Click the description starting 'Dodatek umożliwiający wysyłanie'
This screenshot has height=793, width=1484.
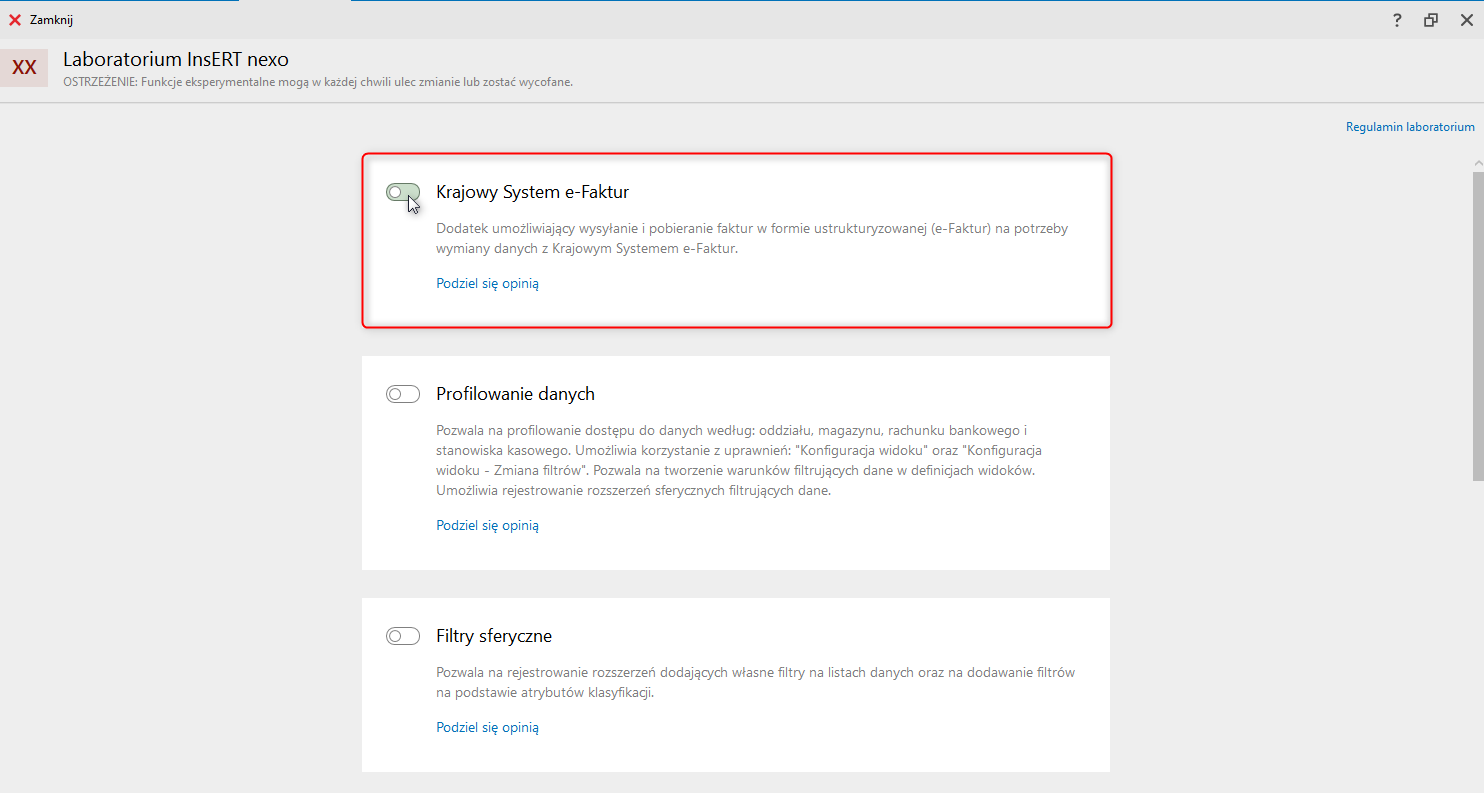752,239
